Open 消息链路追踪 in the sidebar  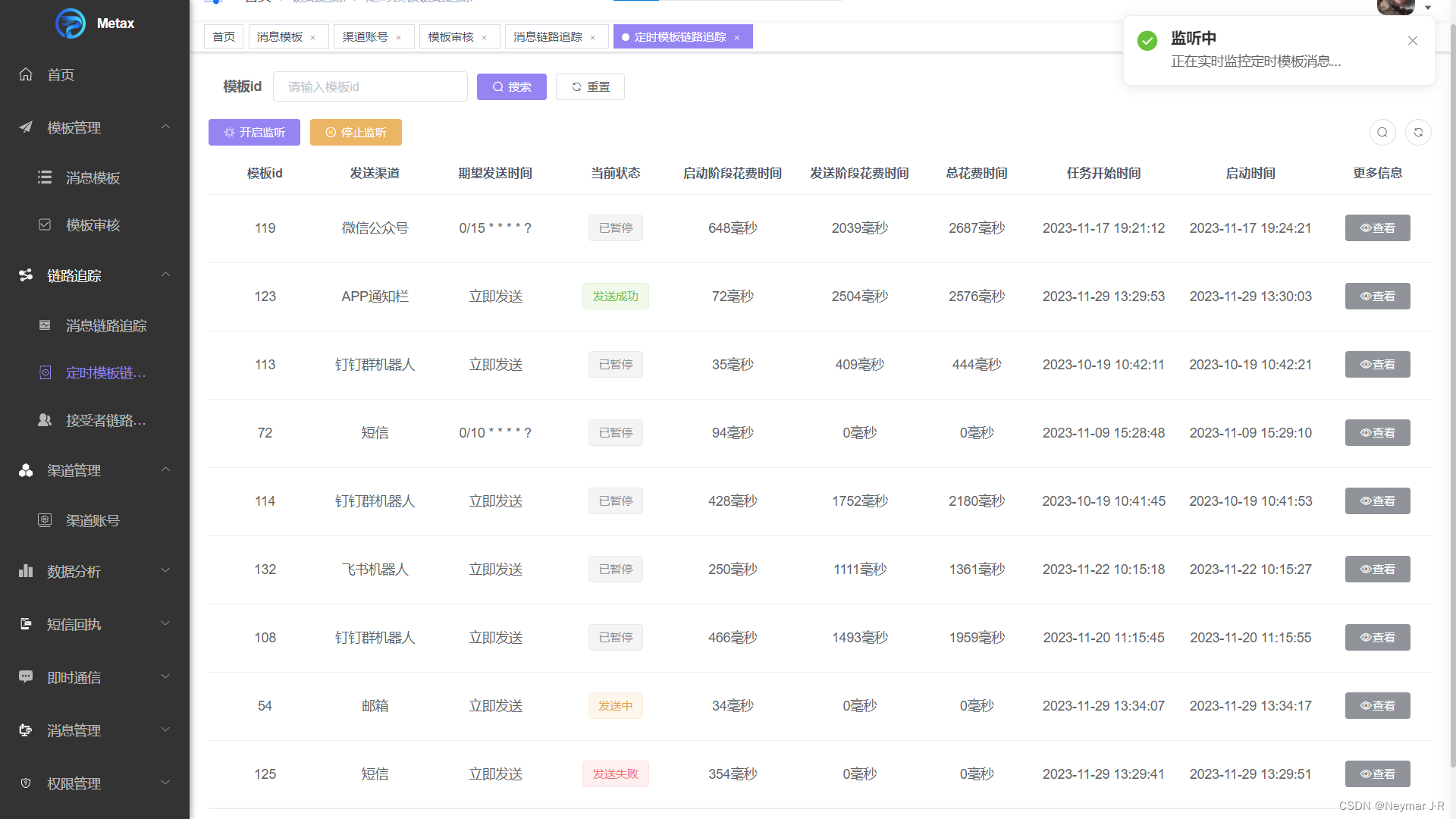tap(95, 325)
